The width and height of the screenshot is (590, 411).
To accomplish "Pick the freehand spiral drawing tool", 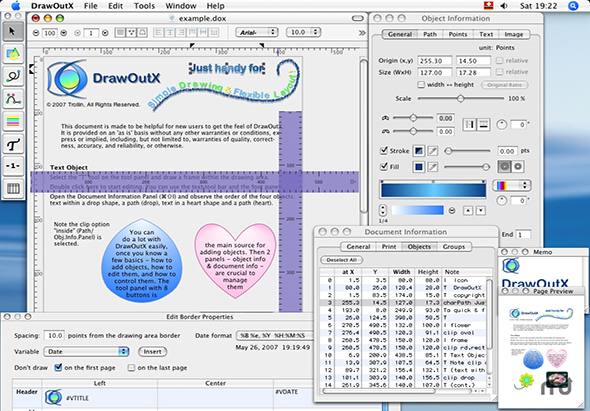I will 13,76.
